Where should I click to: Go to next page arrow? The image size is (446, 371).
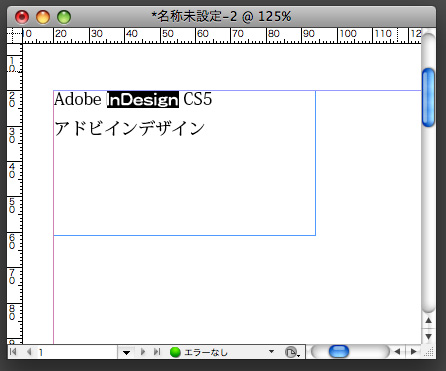pyautogui.click(x=143, y=352)
